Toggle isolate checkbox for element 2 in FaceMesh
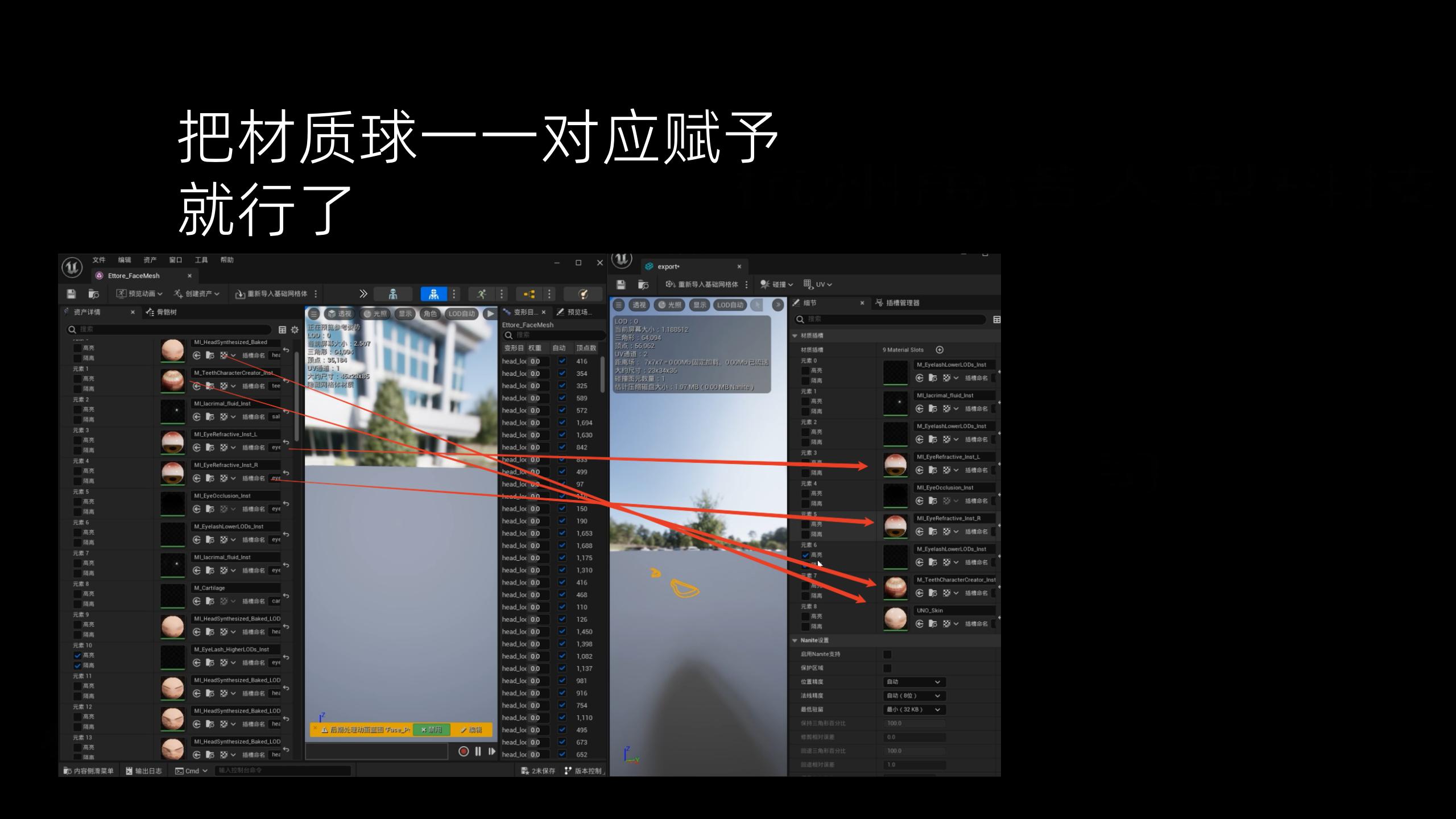This screenshot has height=819, width=1456. (x=77, y=420)
